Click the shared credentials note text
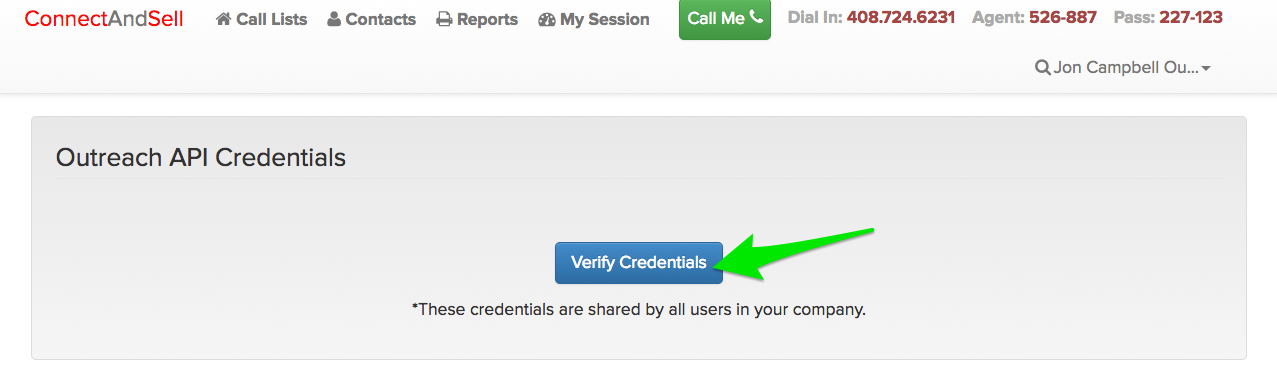 (x=639, y=310)
